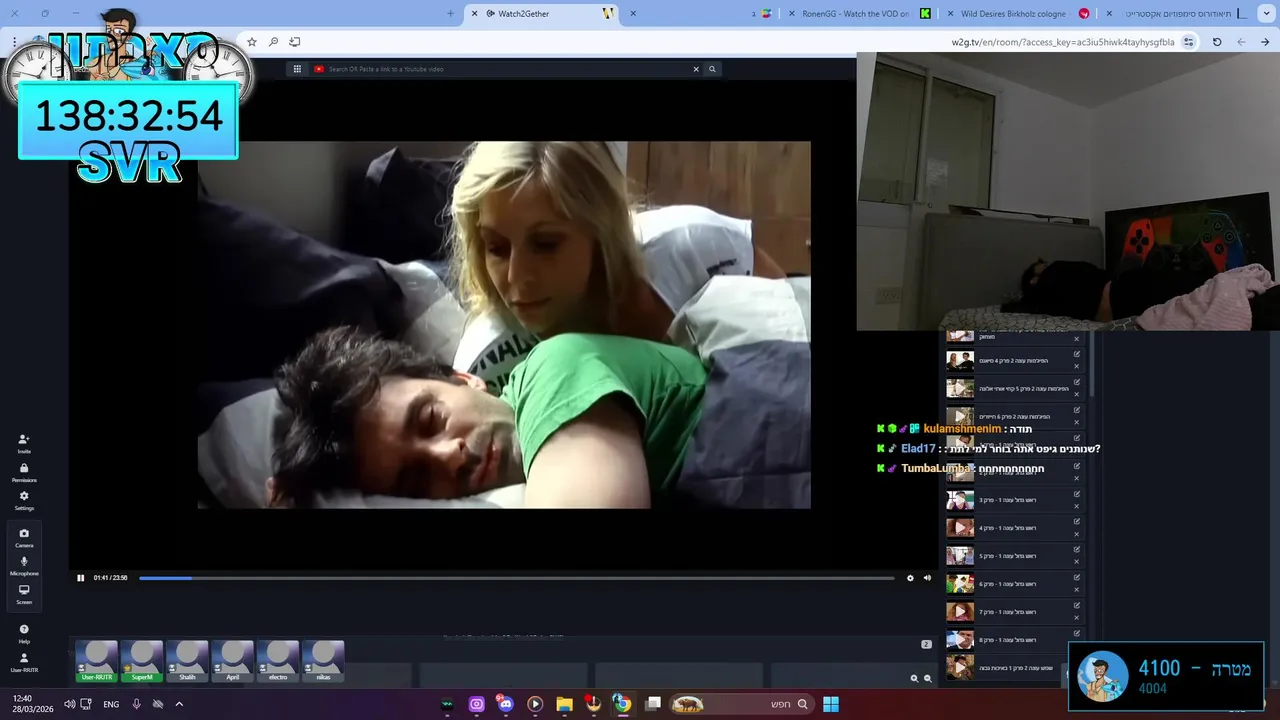Open room Permissions lock icon
The height and width of the screenshot is (720, 1280).
24,472
